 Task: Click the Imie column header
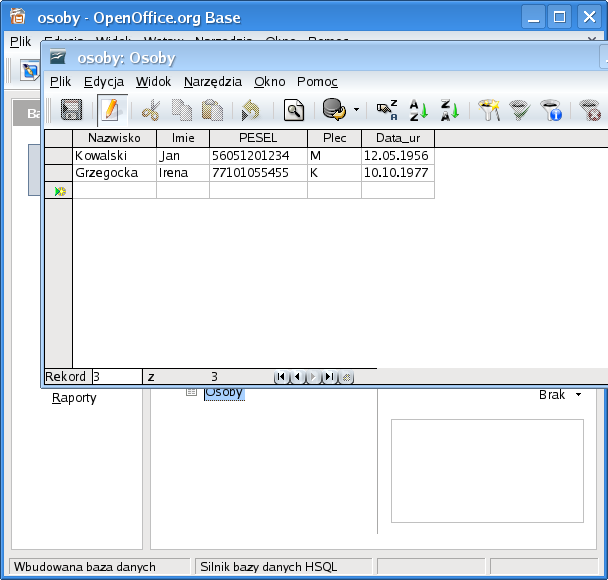click(183, 138)
